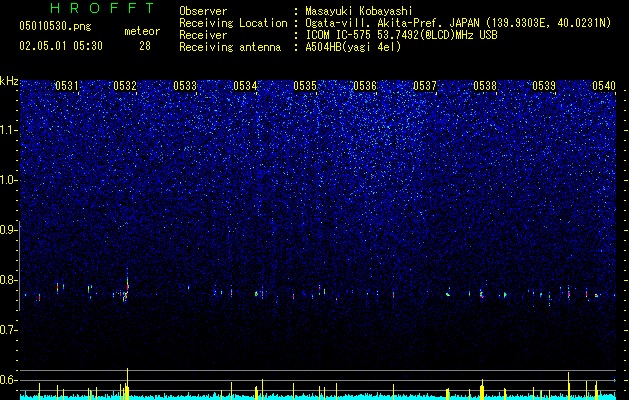
Task: Click the meteor label
Action: 142,31
